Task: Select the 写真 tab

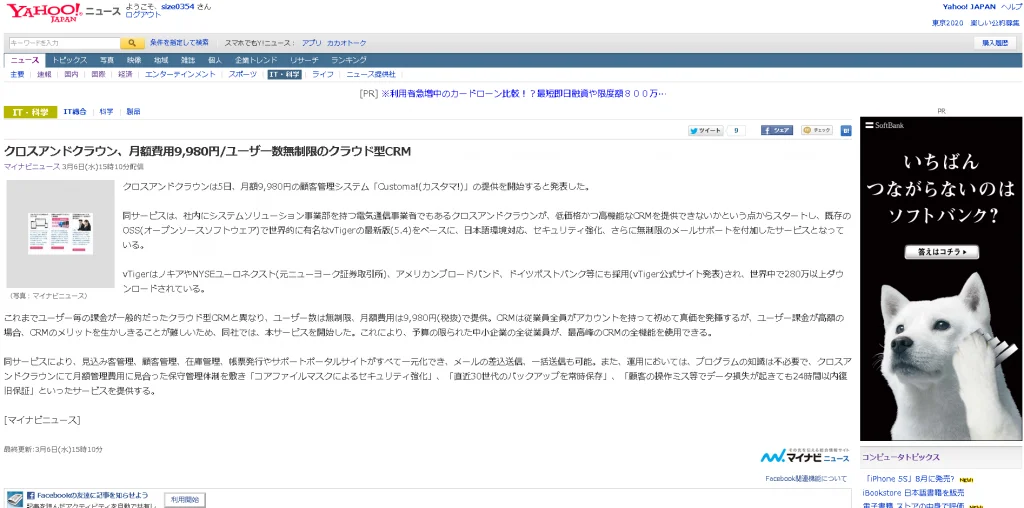Action: tap(107, 60)
